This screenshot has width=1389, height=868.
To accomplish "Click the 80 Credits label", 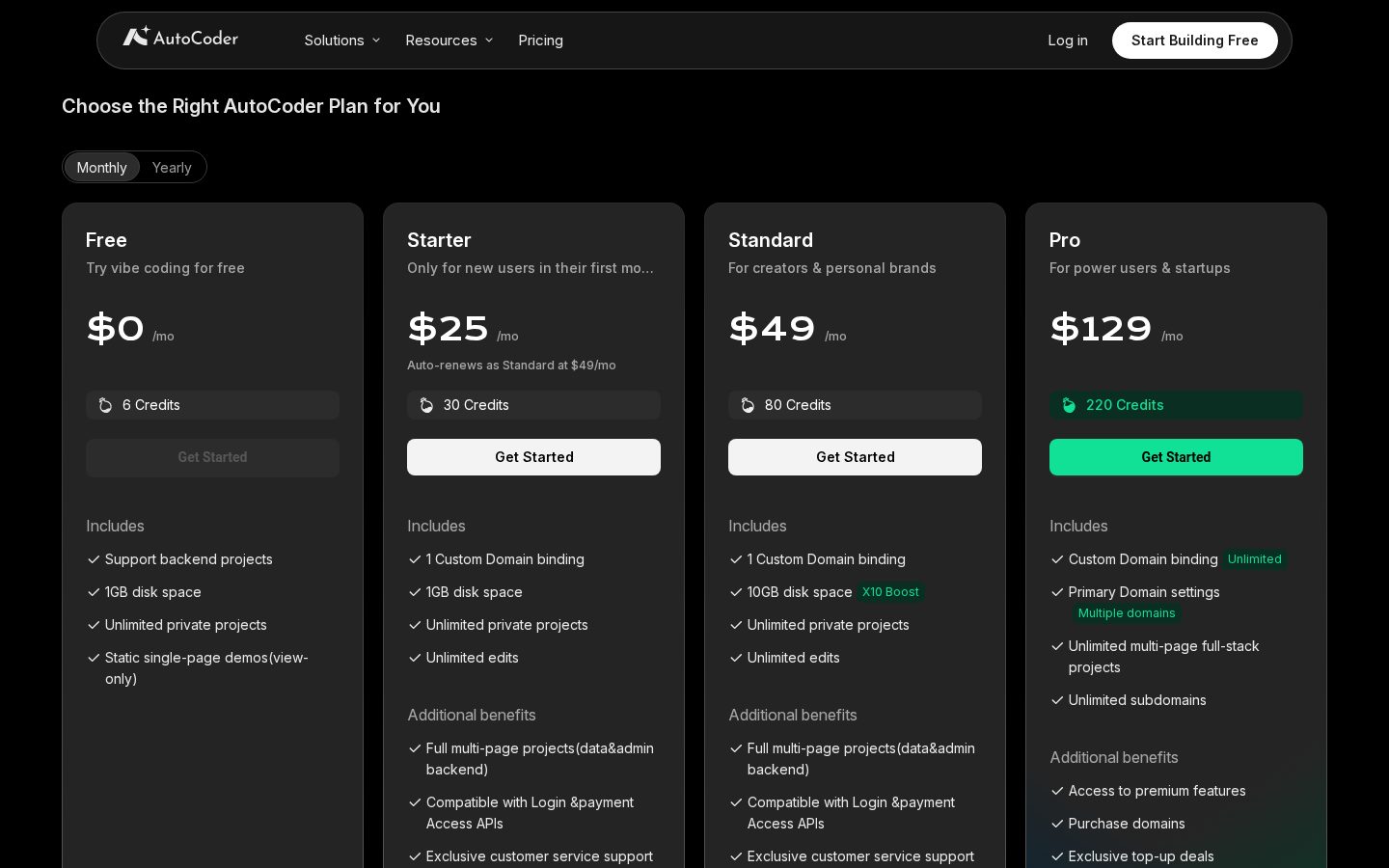I will pos(798,405).
